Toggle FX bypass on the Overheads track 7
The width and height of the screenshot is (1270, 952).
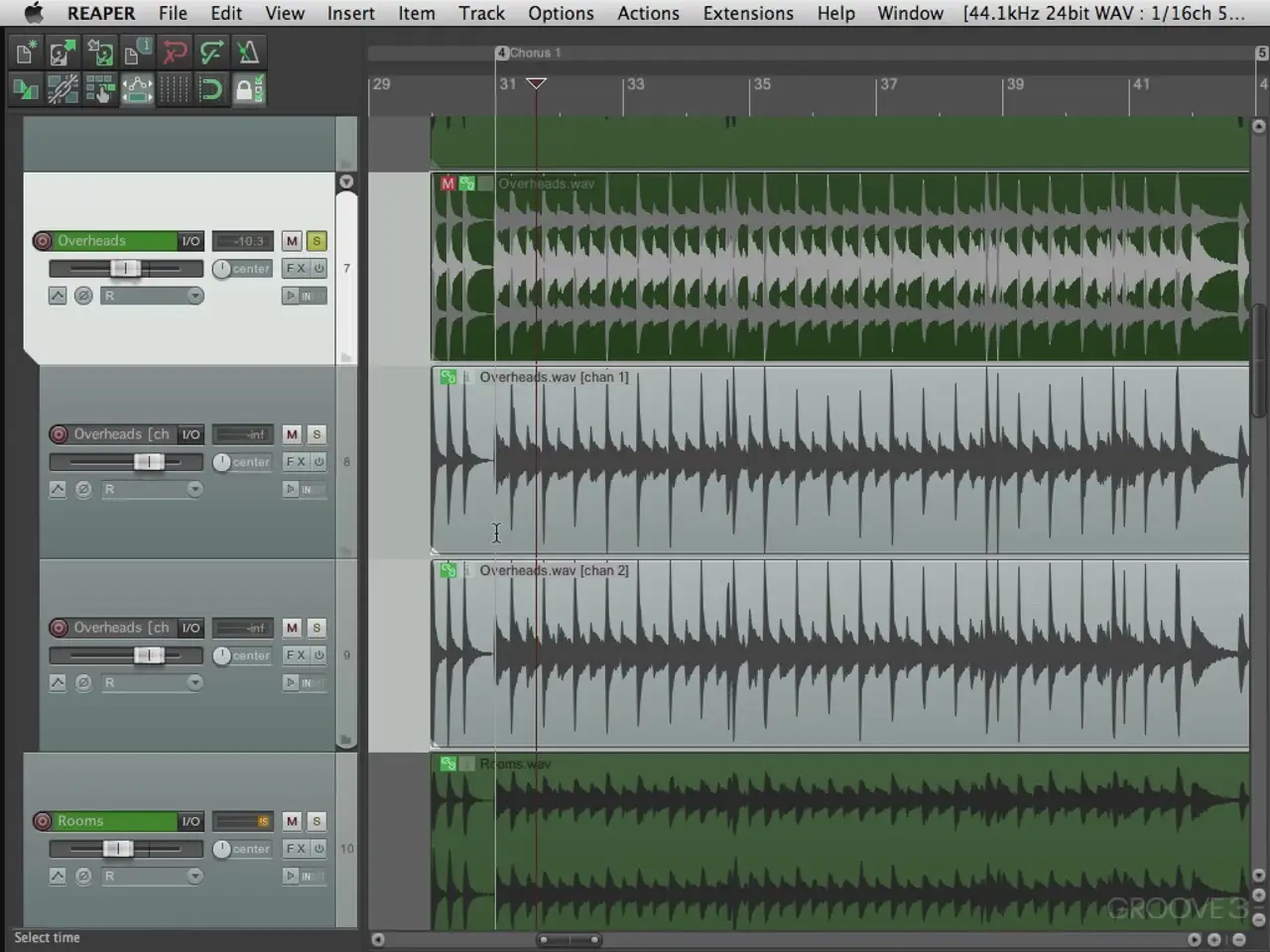coord(319,269)
